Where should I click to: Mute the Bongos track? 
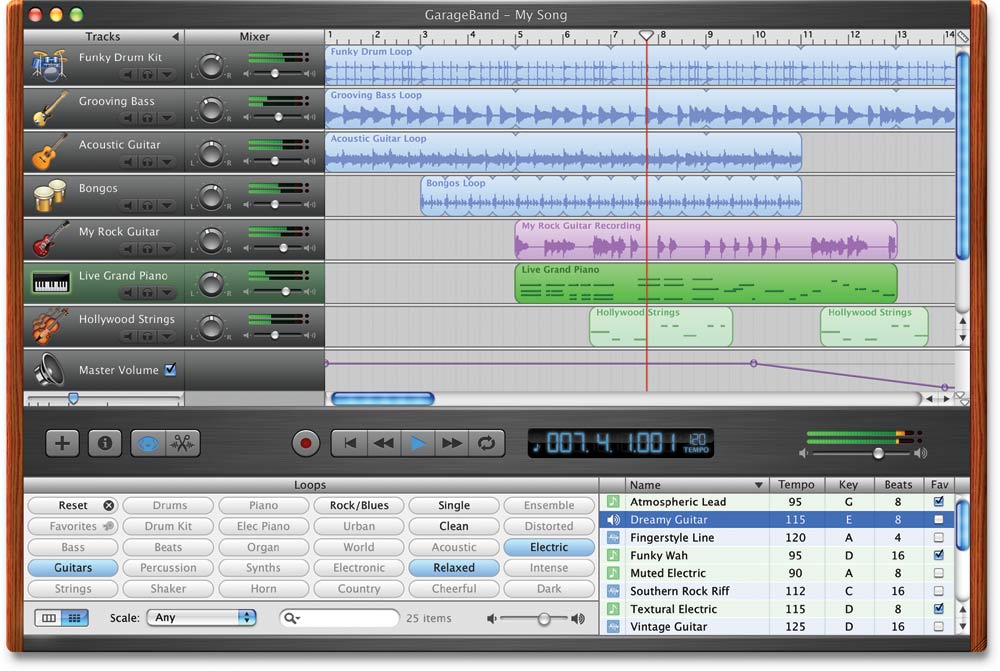pyautogui.click(x=128, y=205)
